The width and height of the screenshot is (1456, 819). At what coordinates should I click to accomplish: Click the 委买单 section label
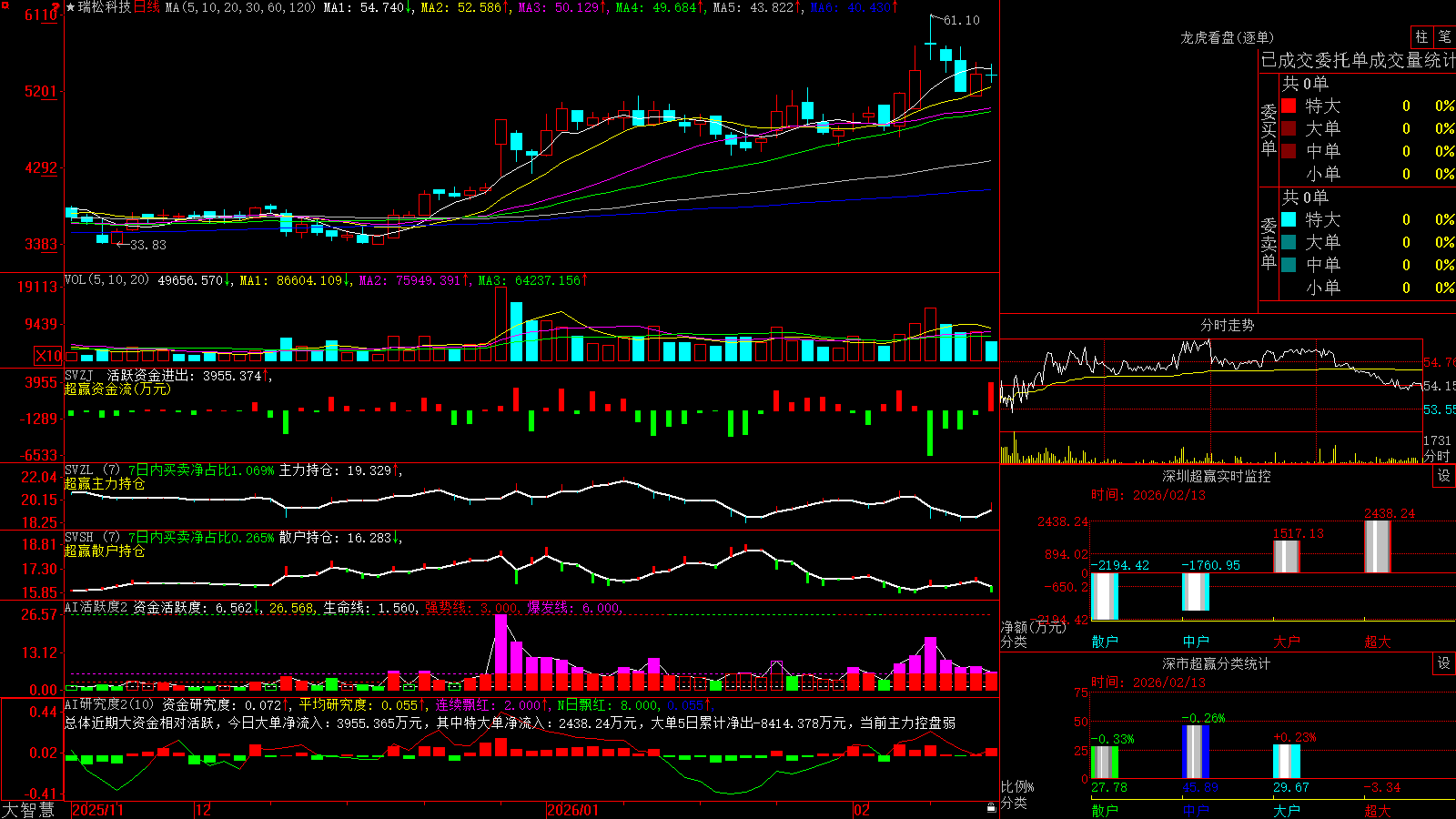pos(1269,129)
